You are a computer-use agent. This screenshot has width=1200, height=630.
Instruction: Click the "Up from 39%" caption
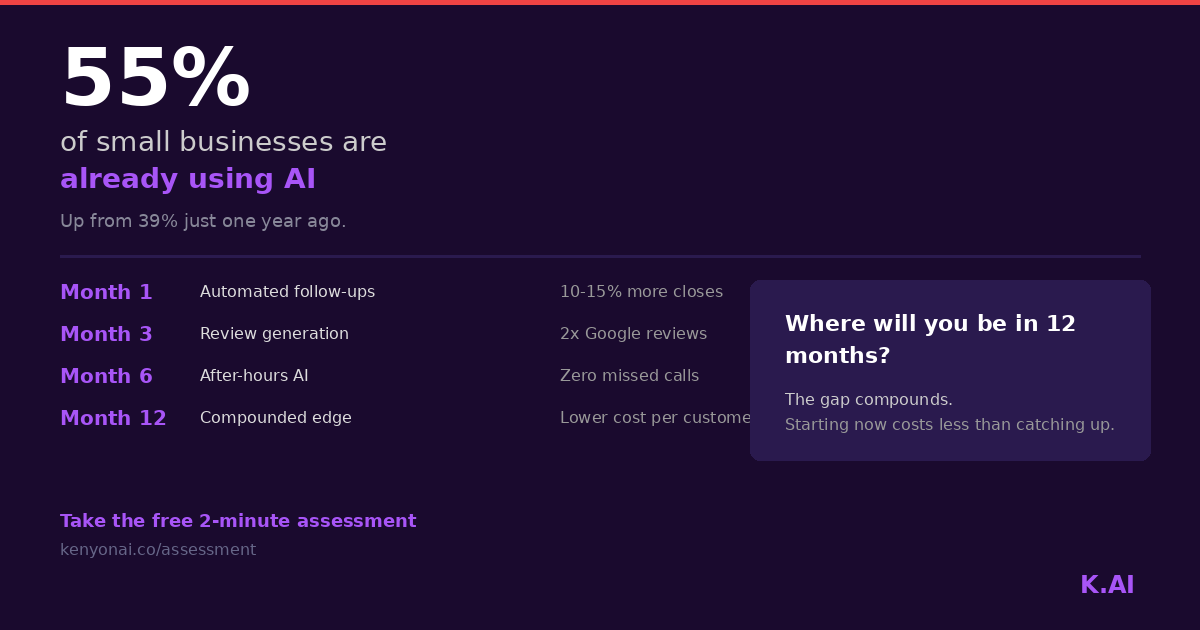click(x=203, y=221)
